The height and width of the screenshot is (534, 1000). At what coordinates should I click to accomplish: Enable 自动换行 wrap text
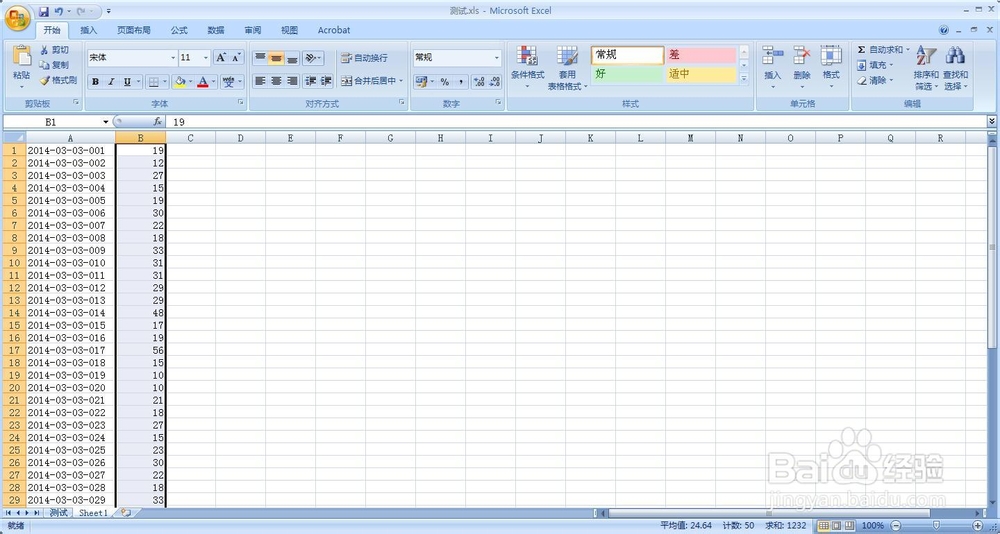coord(364,58)
